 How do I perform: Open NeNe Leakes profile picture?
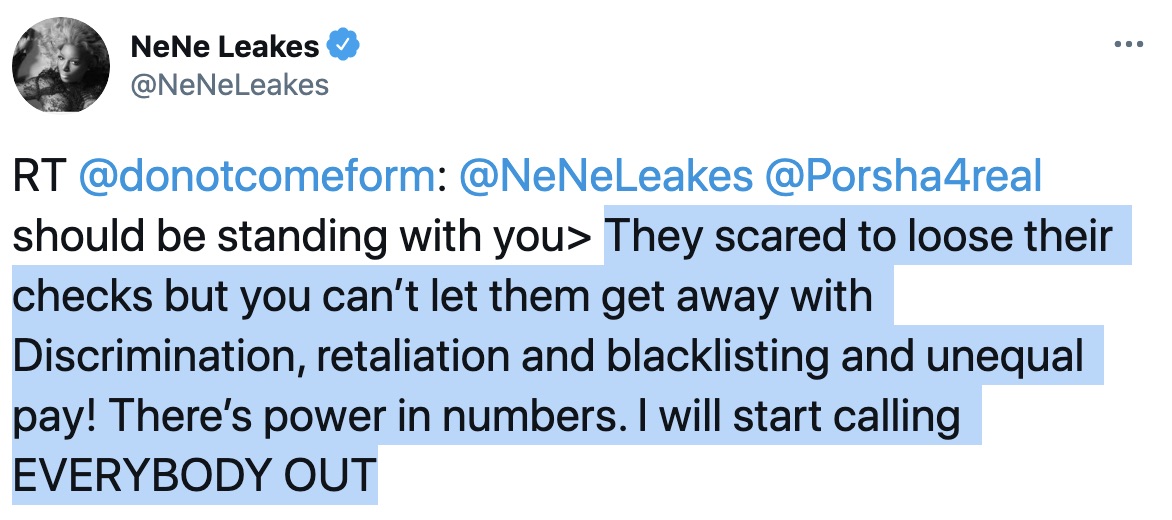click(61, 66)
